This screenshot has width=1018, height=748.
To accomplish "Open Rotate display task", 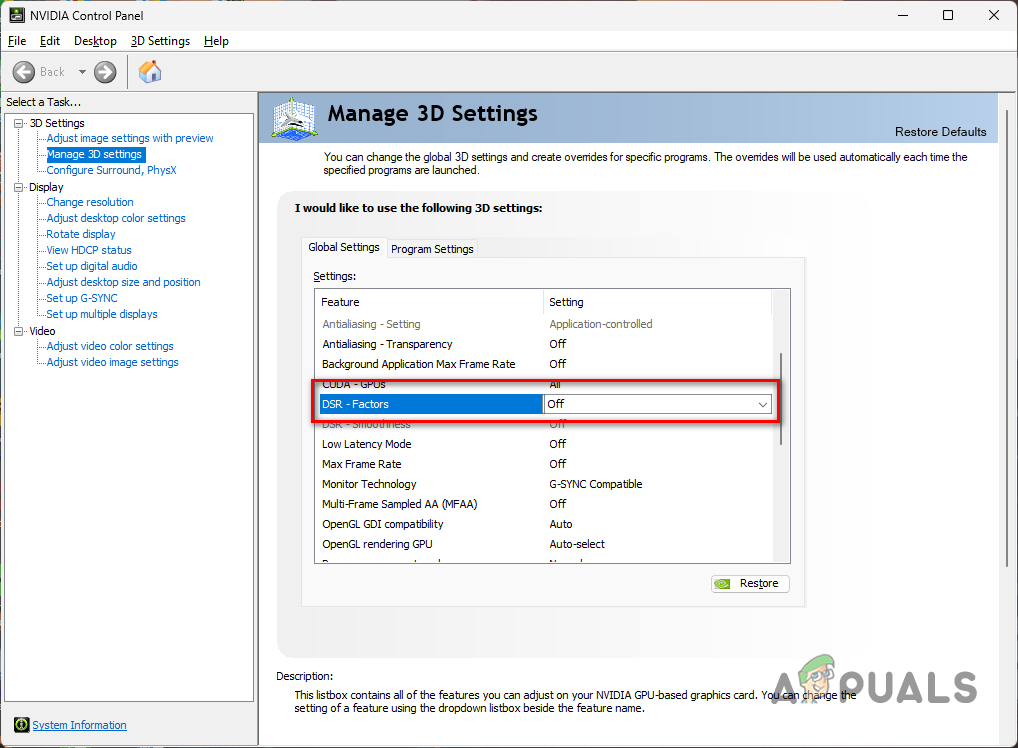I will (81, 234).
